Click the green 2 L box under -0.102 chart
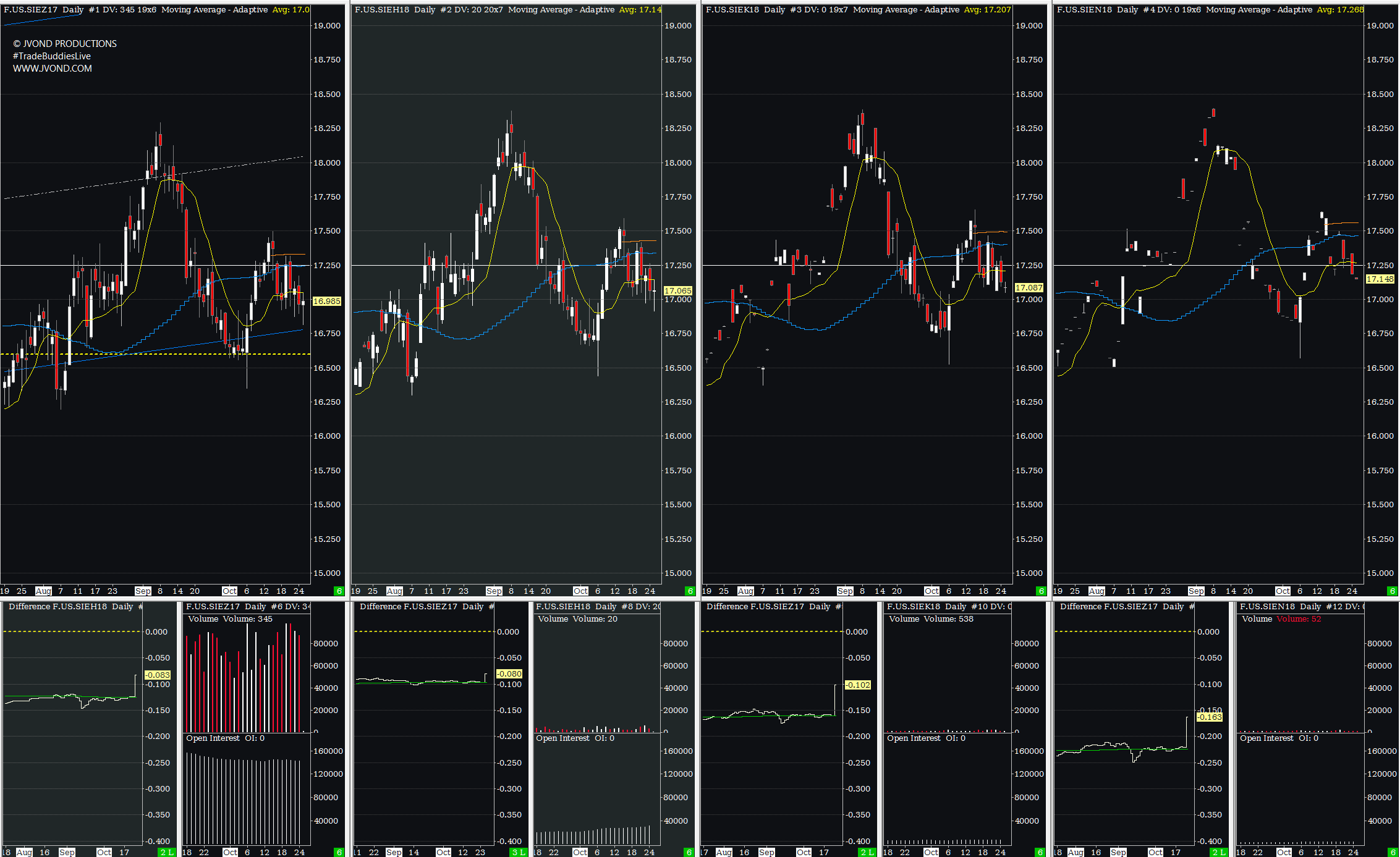The height and width of the screenshot is (857, 1400). click(x=867, y=852)
